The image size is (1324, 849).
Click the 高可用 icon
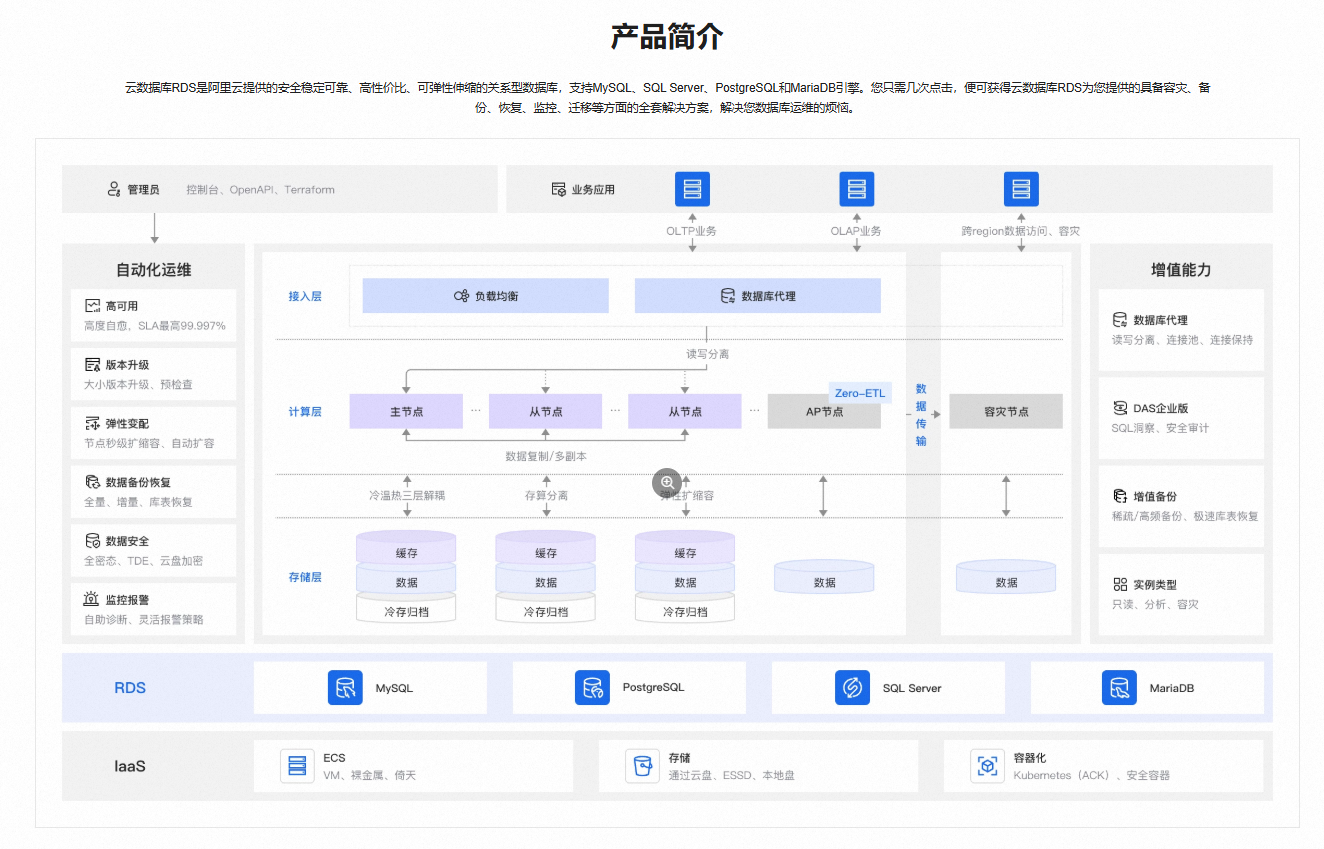tap(92, 306)
